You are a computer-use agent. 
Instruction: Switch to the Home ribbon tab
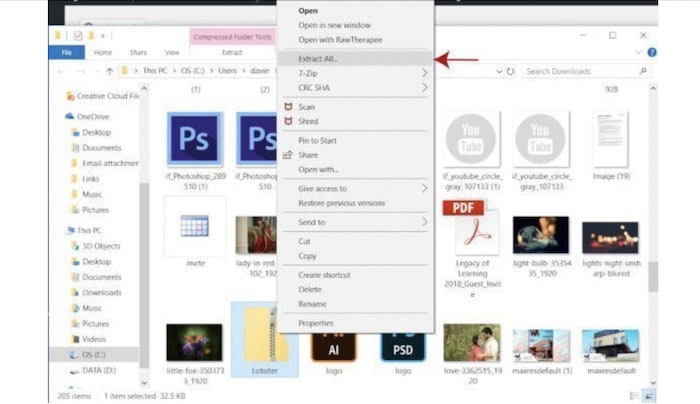click(x=103, y=53)
